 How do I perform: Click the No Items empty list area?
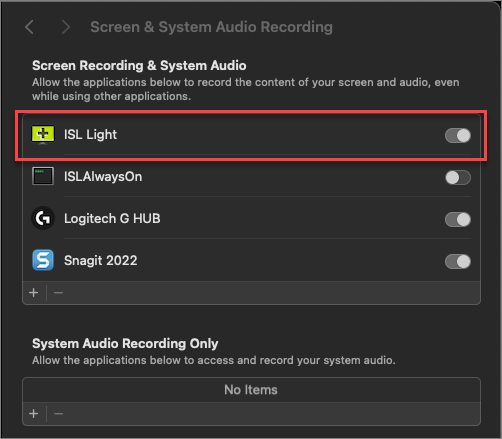coord(251,390)
